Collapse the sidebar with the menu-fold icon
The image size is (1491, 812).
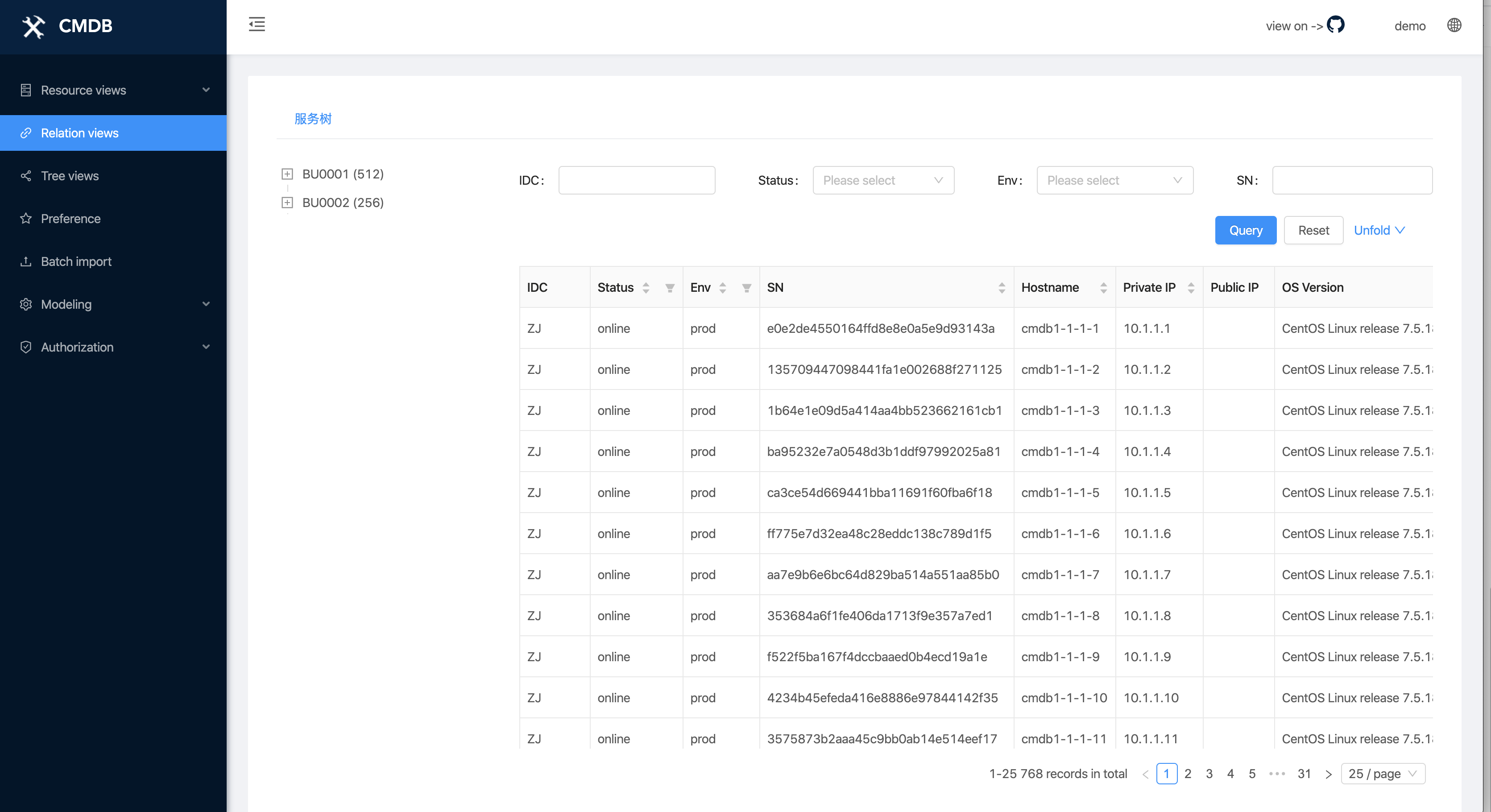point(257,24)
